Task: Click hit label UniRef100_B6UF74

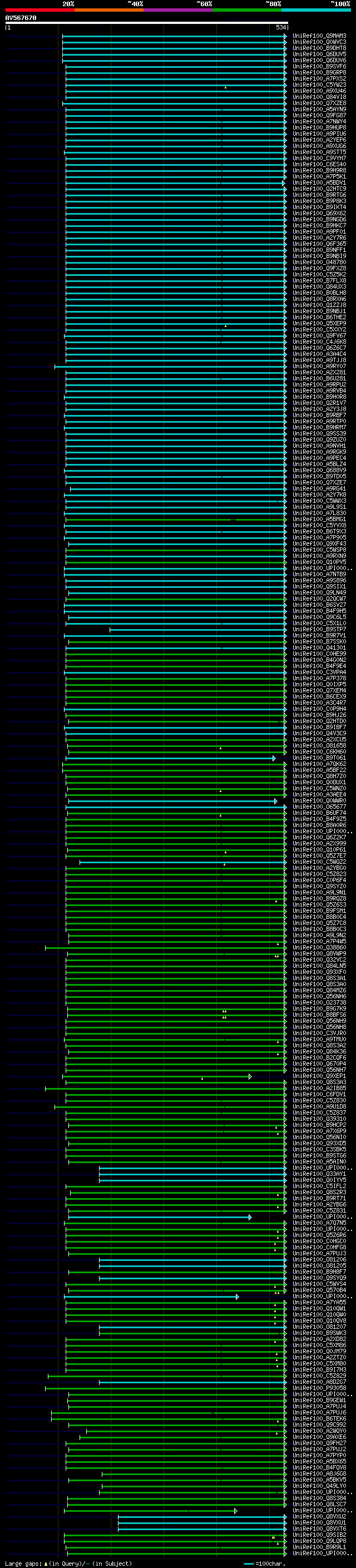Action: pyautogui.click(x=319, y=813)
